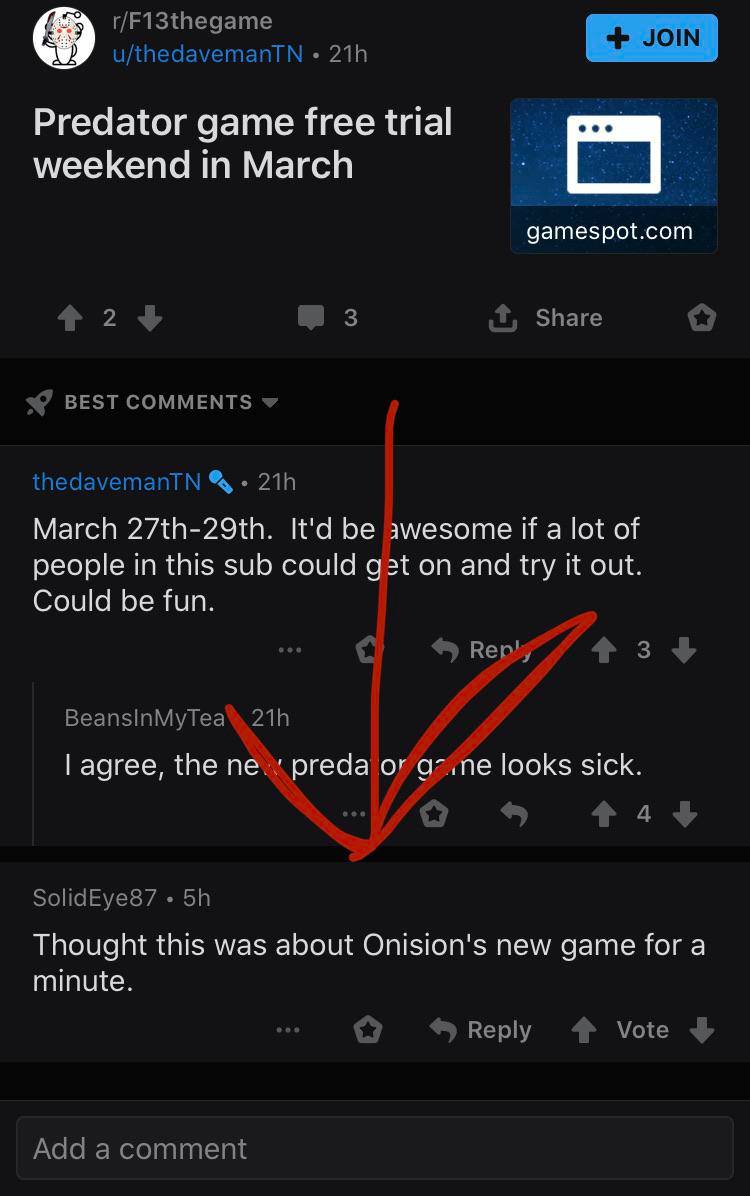
Task: Upvote BeansInMyTea's reply
Action: 603,815
